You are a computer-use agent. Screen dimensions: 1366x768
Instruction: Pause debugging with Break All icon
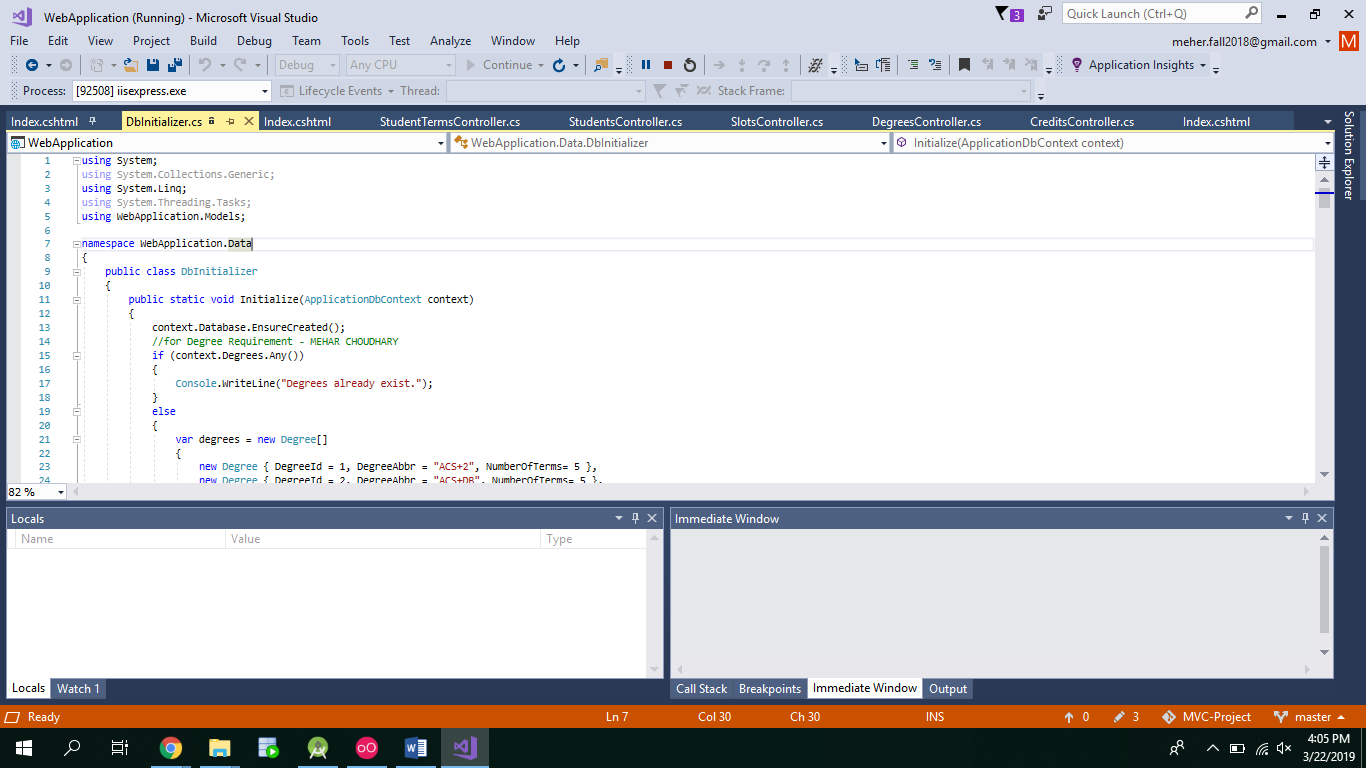click(646, 65)
